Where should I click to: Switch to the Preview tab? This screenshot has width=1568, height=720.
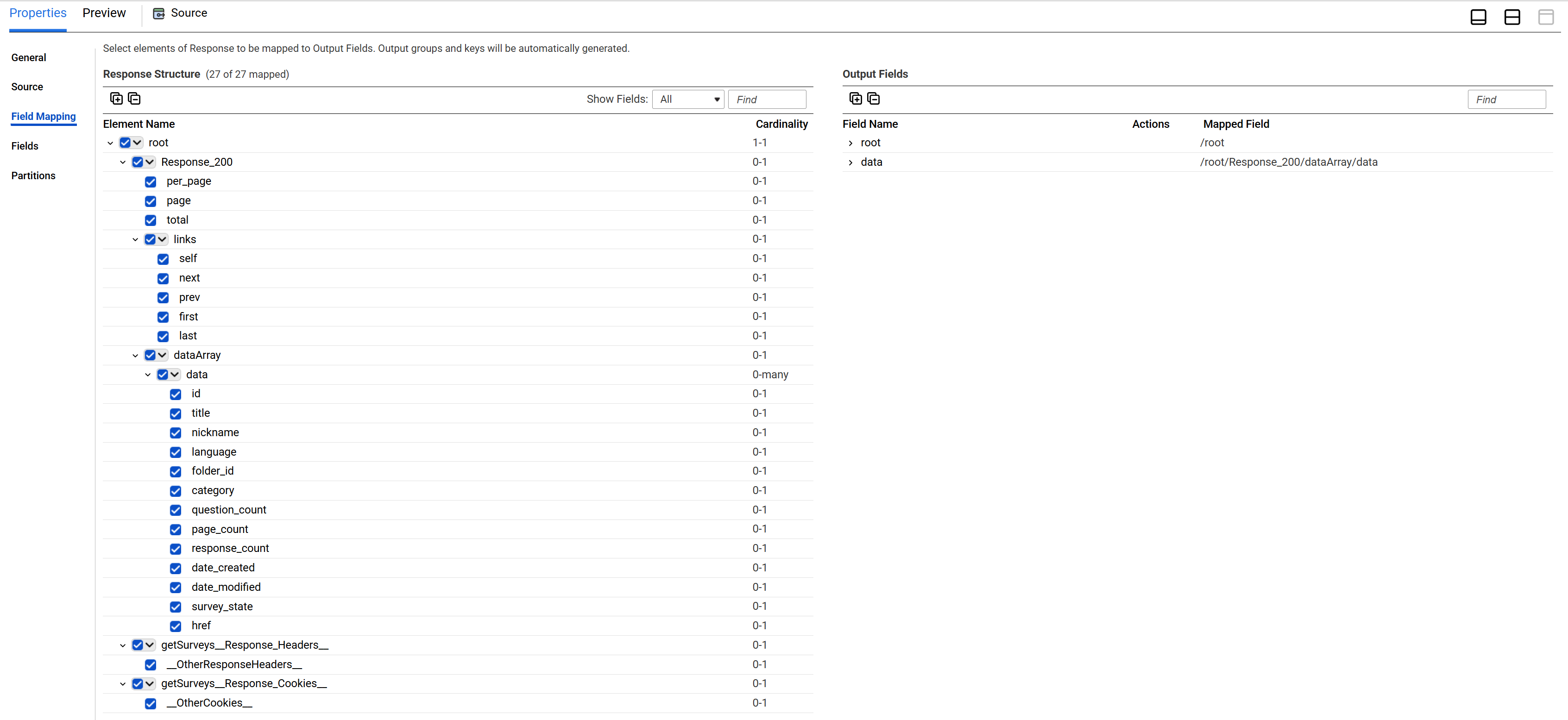pyautogui.click(x=104, y=13)
